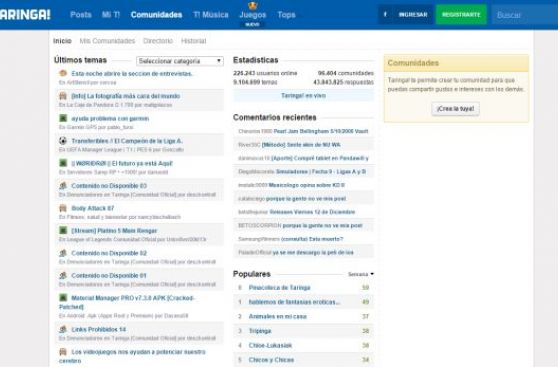Click icon beside 'Links Prohibidos 14'
The image size is (558, 367).
pyautogui.click(x=63, y=329)
